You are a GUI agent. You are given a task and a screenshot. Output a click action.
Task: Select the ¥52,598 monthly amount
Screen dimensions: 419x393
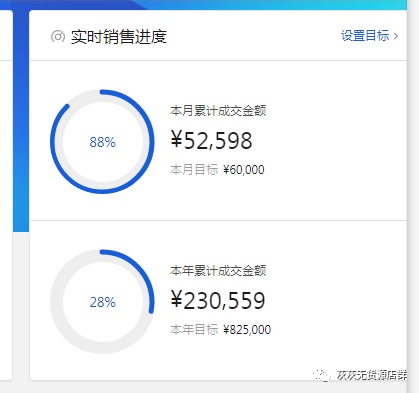tap(211, 140)
